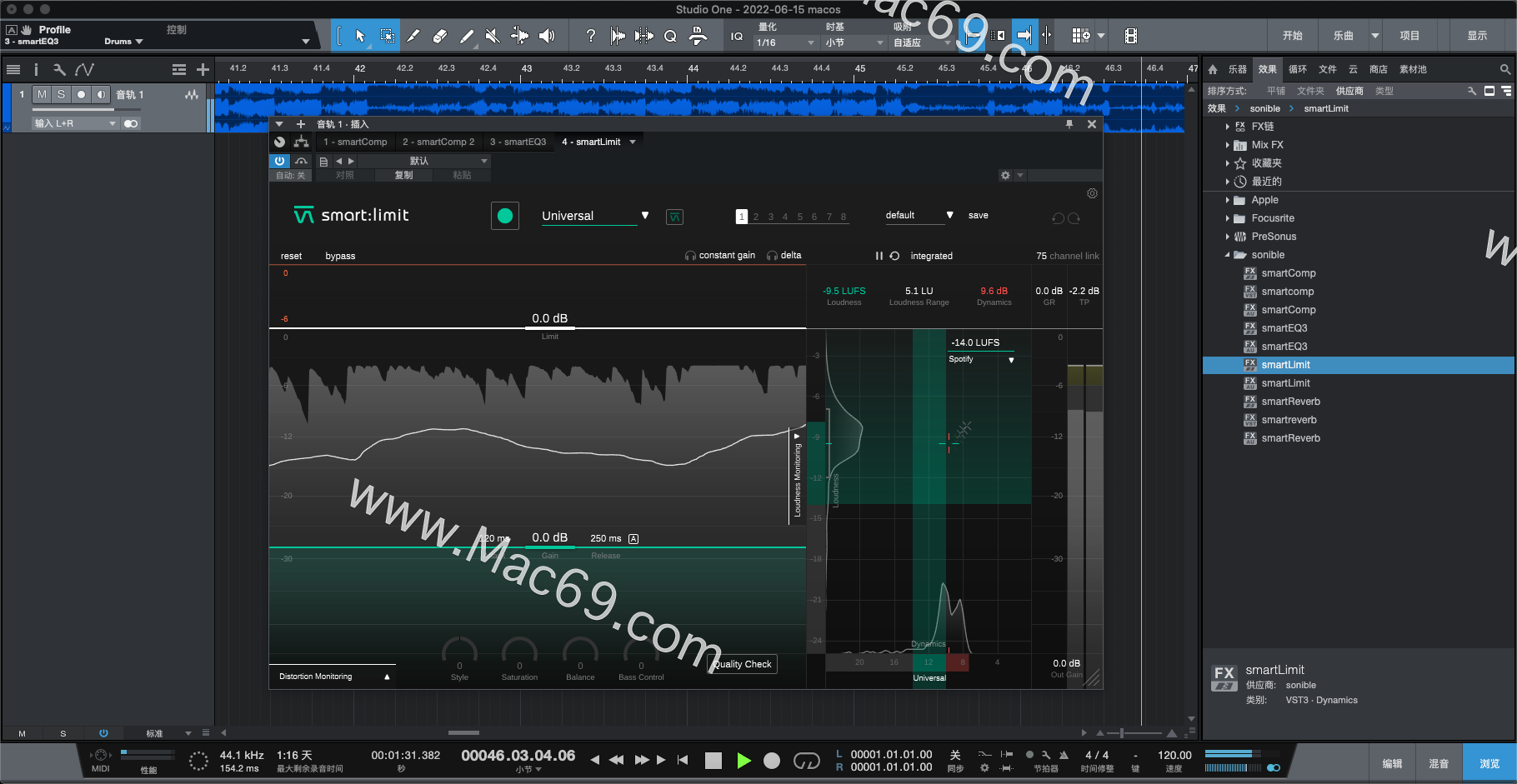Solo track 1 with S button
Screen dimensions: 1517x784
61,95
